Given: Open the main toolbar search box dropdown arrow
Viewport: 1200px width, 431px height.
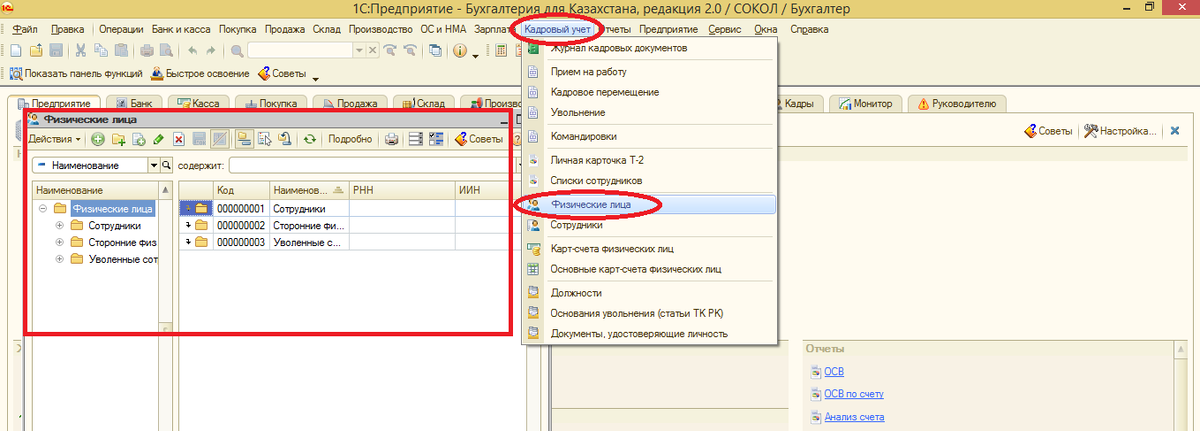Looking at the screenshot, I should 359,50.
